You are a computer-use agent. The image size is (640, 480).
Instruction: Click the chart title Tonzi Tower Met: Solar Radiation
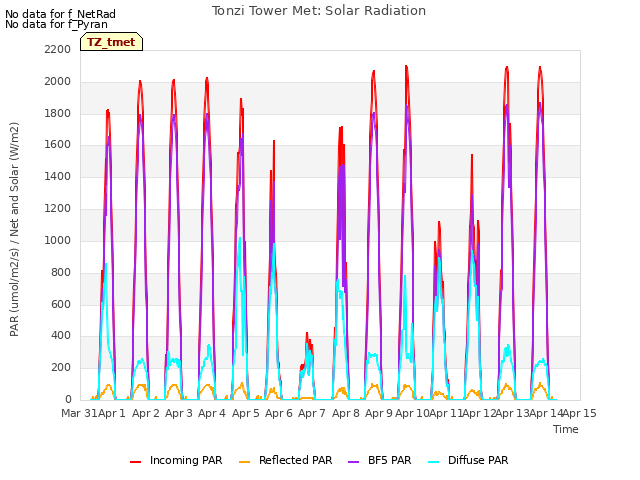pos(319,11)
